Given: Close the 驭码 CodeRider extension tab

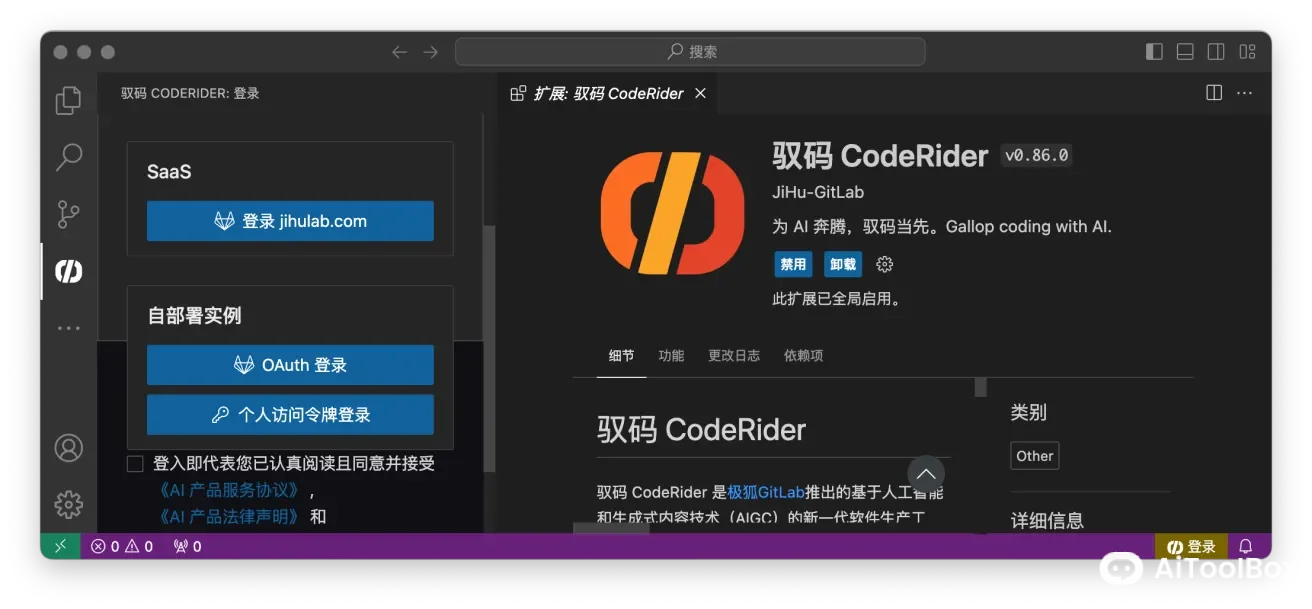Looking at the screenshot, I should pyautogui.click(x=700, y=93).
